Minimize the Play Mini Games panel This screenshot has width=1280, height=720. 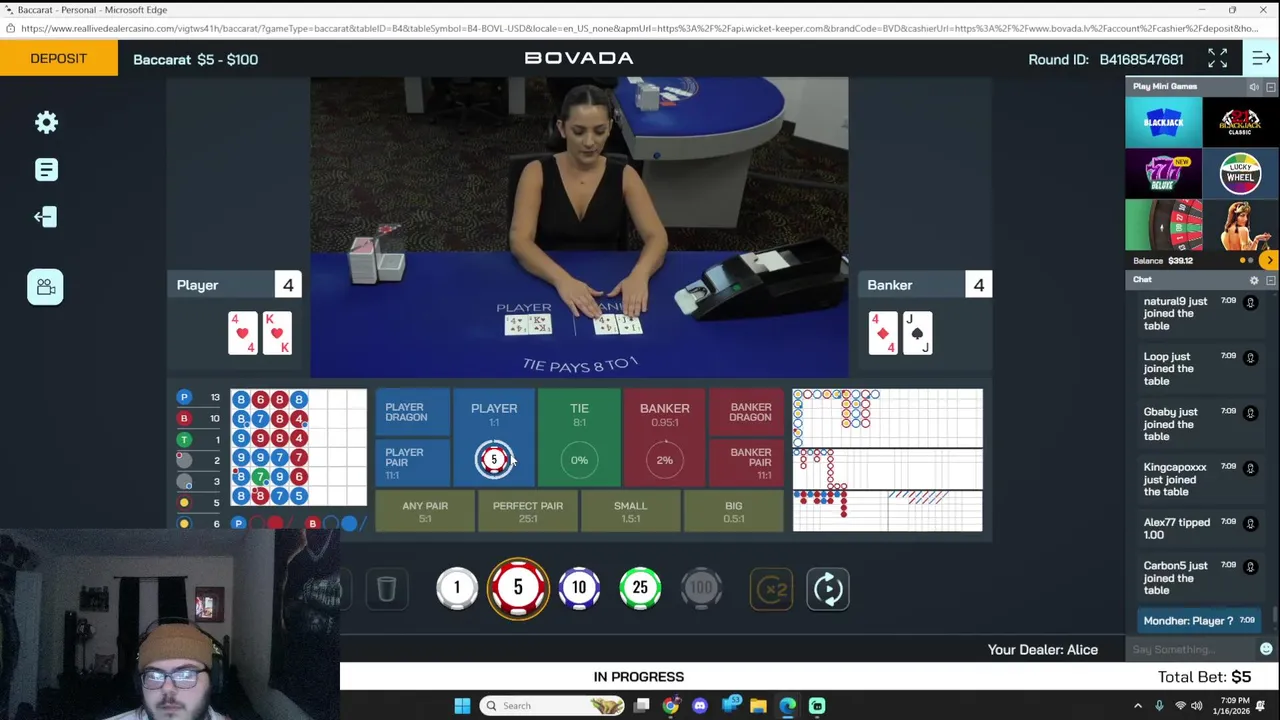click(1271, 87)
